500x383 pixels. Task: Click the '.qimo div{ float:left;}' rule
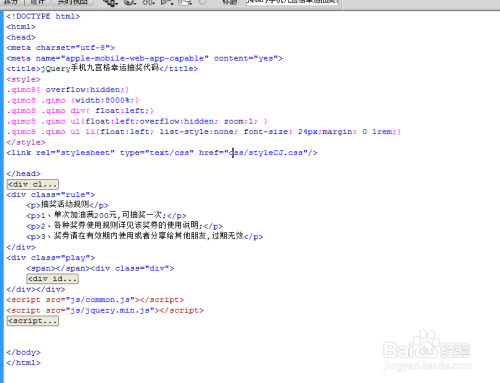point(80,111)
